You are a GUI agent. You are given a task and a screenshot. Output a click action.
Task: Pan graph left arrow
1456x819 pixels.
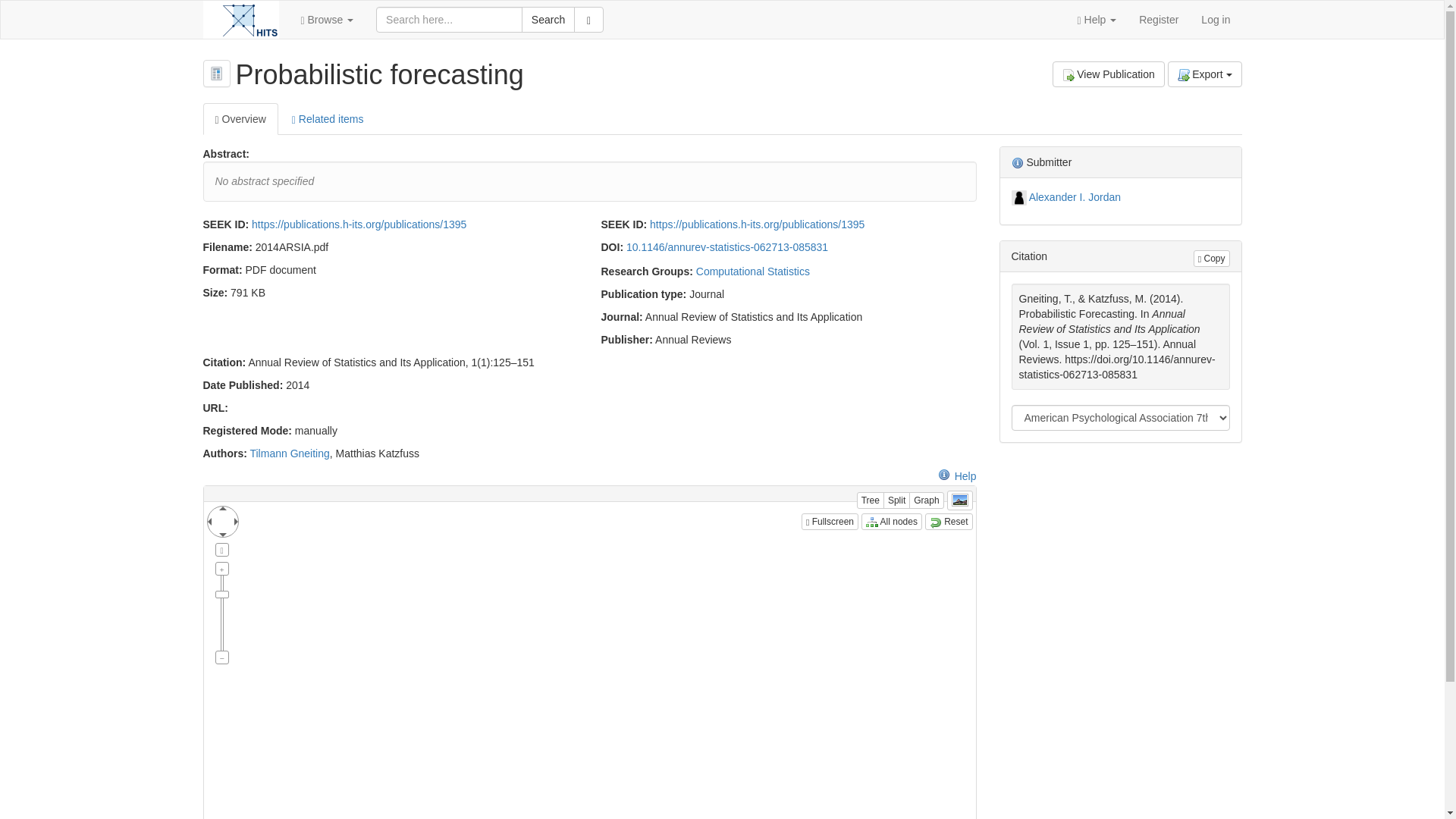pyautogui.click(x=209, y=522)
